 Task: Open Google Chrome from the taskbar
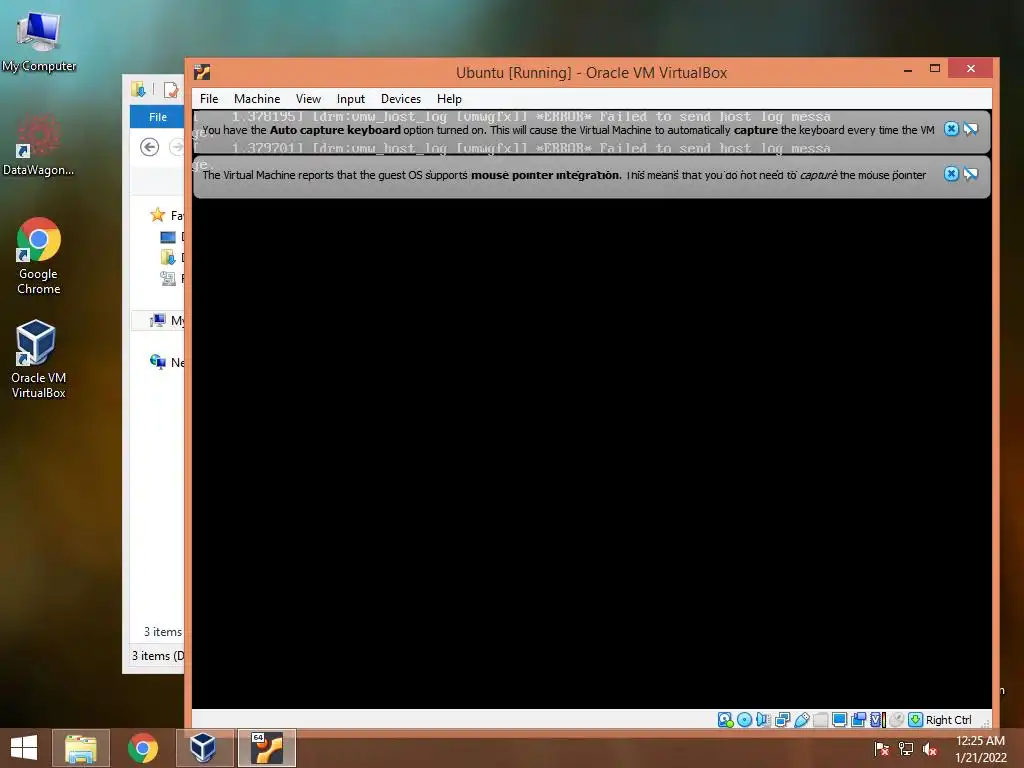coord(142,748)
